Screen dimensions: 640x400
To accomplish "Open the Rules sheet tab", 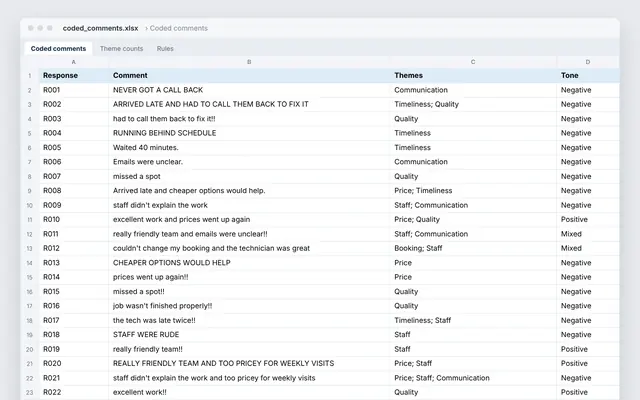I will coord(165,49).
